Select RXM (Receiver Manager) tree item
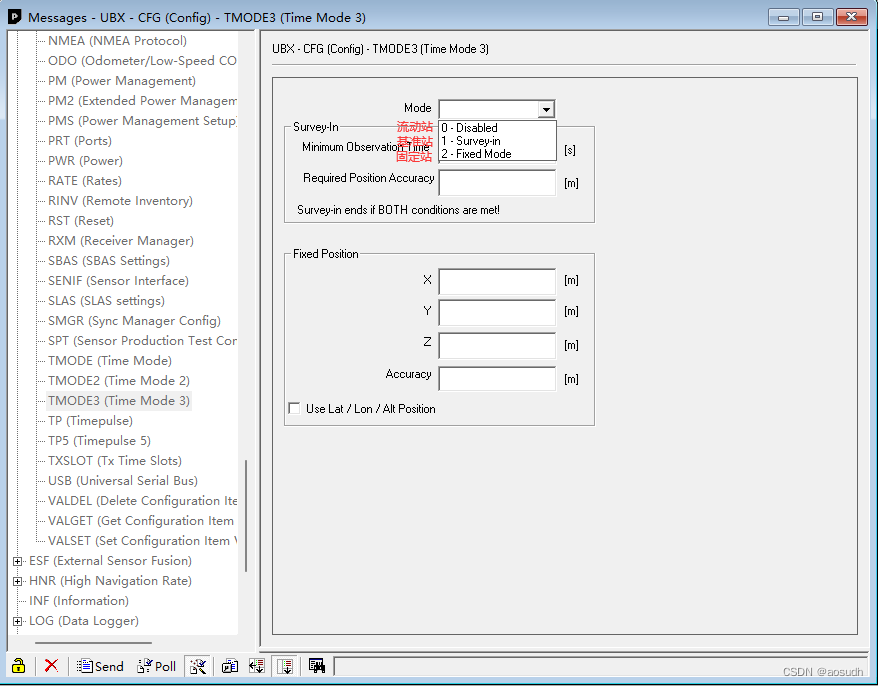The image size is (878, 686). coord(121,241)
